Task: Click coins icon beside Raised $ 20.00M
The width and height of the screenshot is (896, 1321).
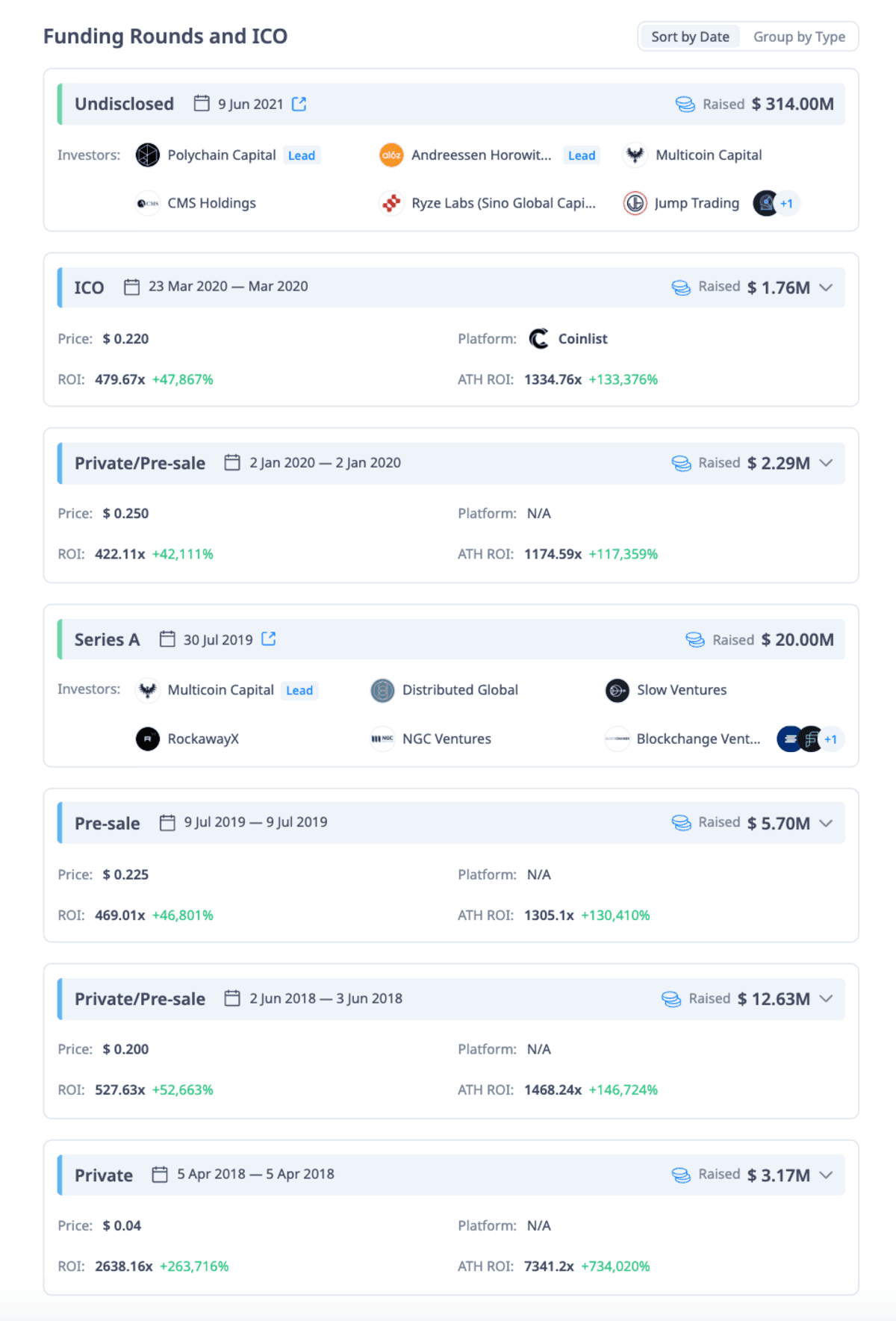Action: coord(695,640)
